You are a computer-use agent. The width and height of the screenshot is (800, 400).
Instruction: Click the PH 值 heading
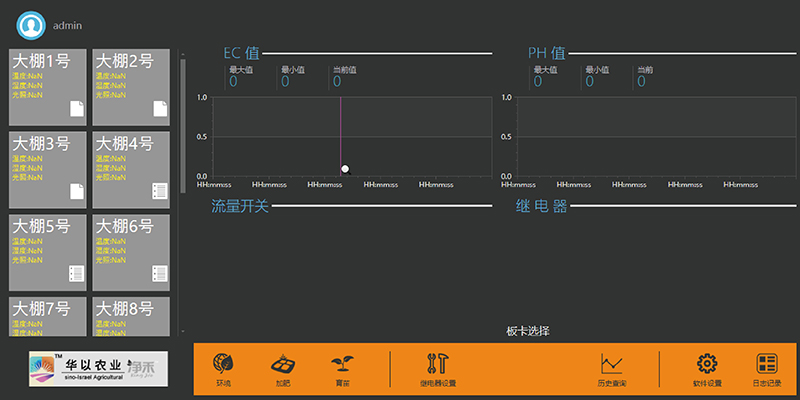point(546,53)
